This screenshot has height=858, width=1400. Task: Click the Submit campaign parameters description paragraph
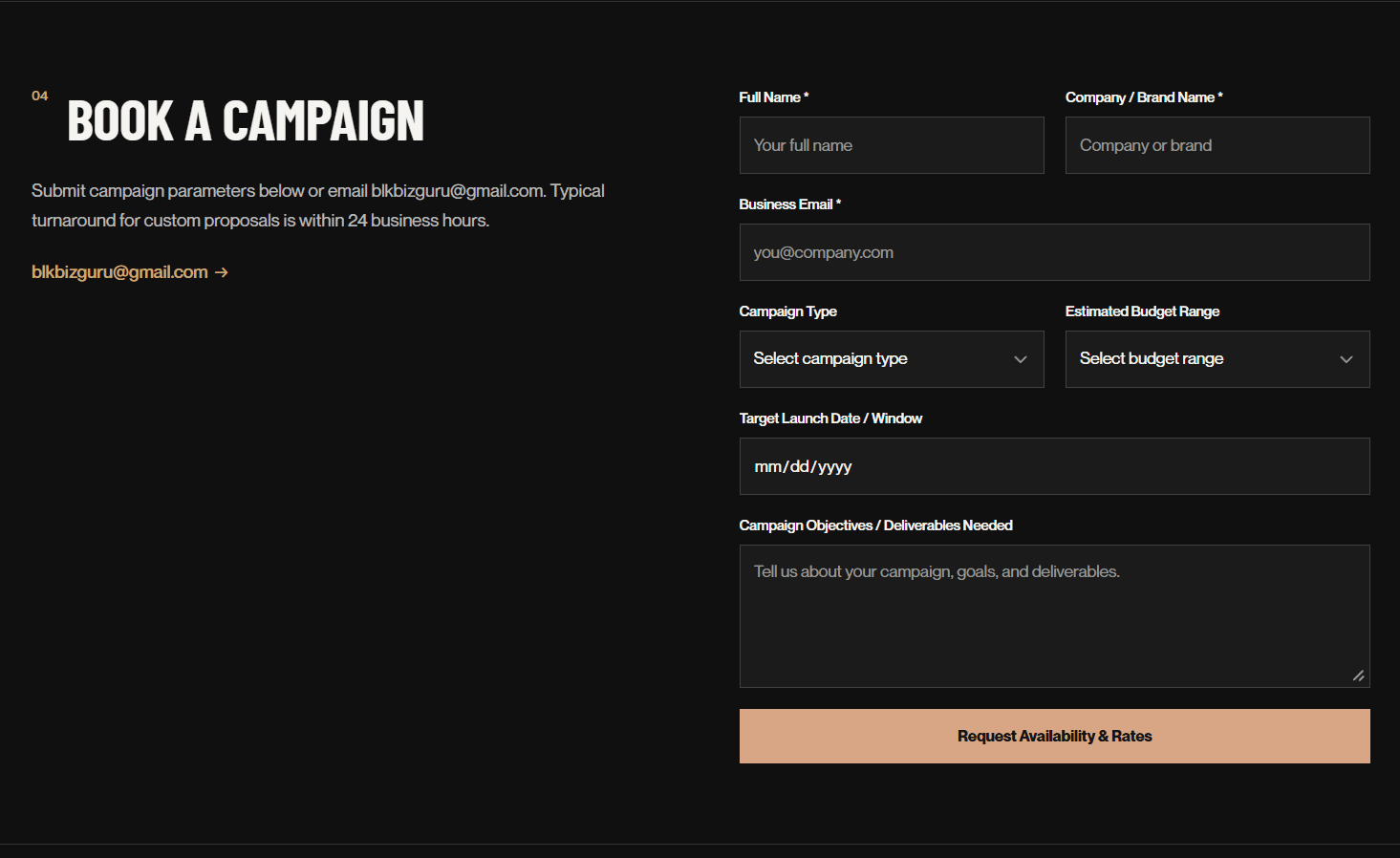click(x=318, y=205)
